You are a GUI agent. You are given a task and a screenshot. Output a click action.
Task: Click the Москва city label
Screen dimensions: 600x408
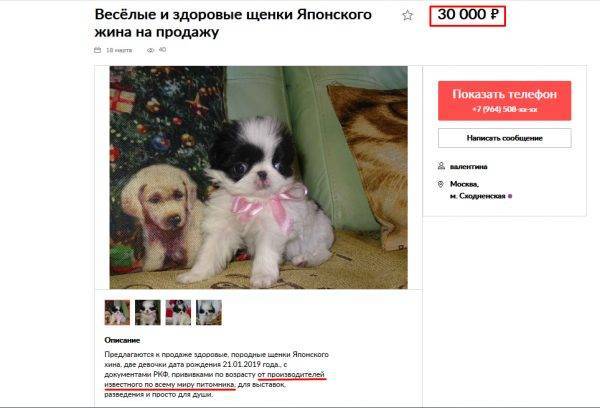point(464,184)
